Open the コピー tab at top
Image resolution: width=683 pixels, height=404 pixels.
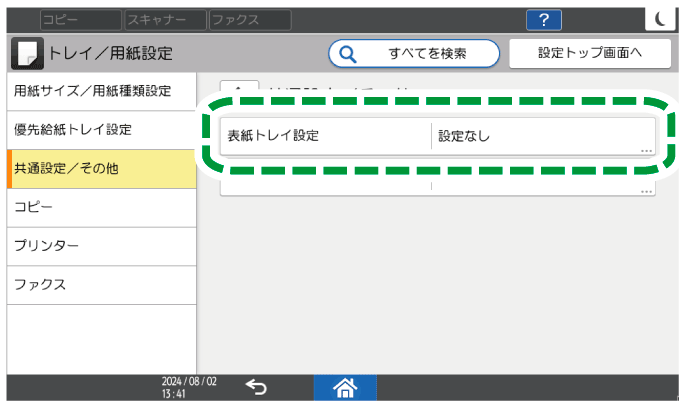click(81, 20)
